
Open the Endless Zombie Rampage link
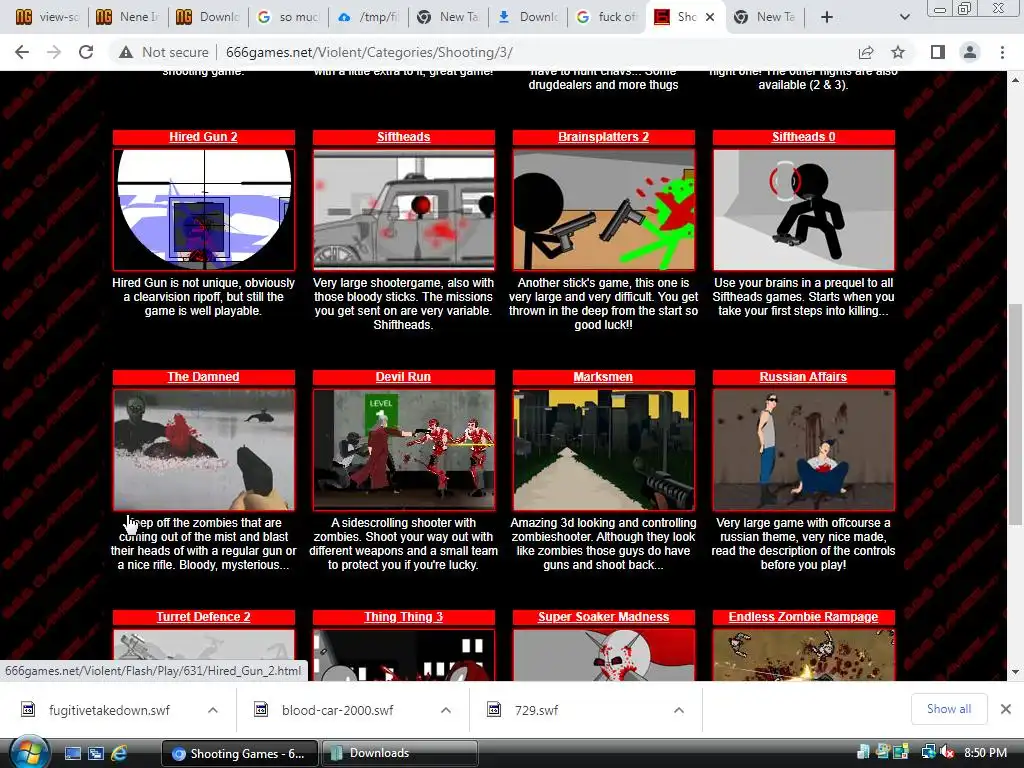[x=803, y=616]
